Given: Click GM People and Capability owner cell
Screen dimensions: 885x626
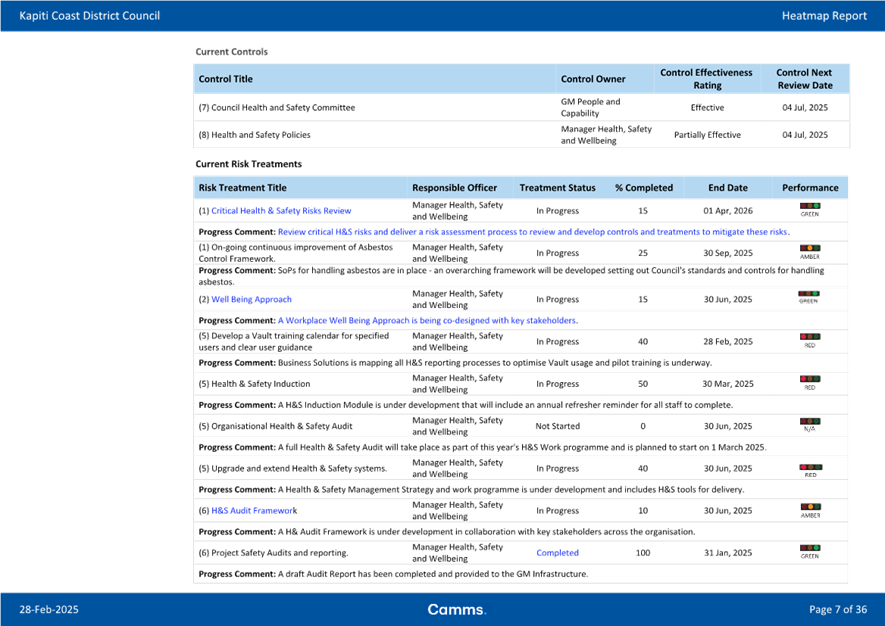Looking at the screenshot, I should pyautogui.click(x=590, y=107).
